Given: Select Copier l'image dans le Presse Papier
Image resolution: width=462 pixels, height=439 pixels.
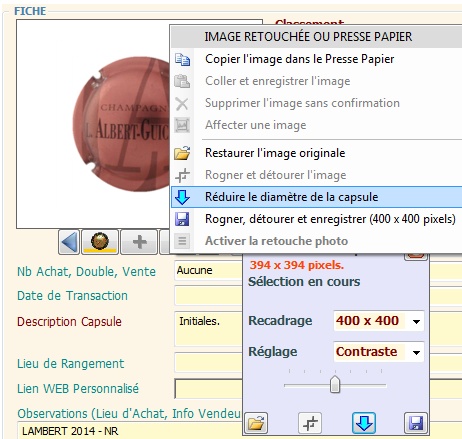Looking at the screenshot, I should tap(316, 59).
